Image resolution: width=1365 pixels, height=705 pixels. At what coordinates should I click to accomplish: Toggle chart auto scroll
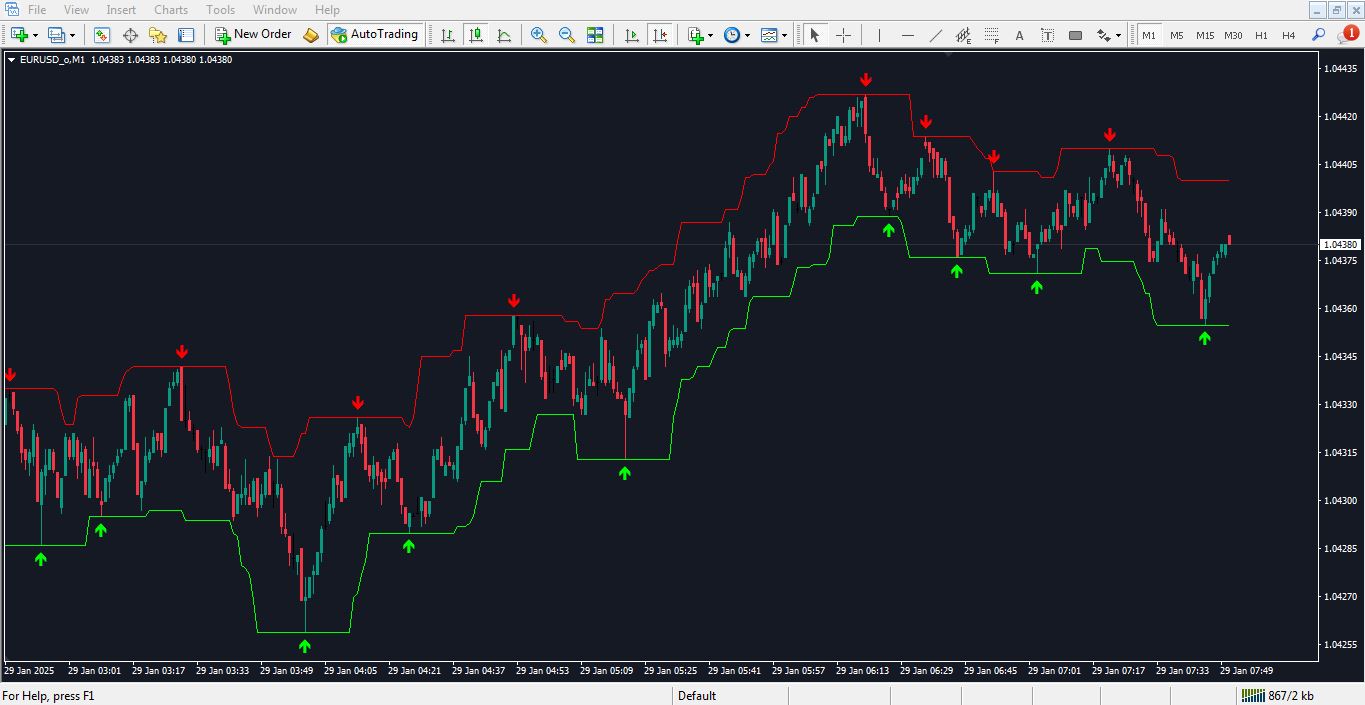coord(632,35)
